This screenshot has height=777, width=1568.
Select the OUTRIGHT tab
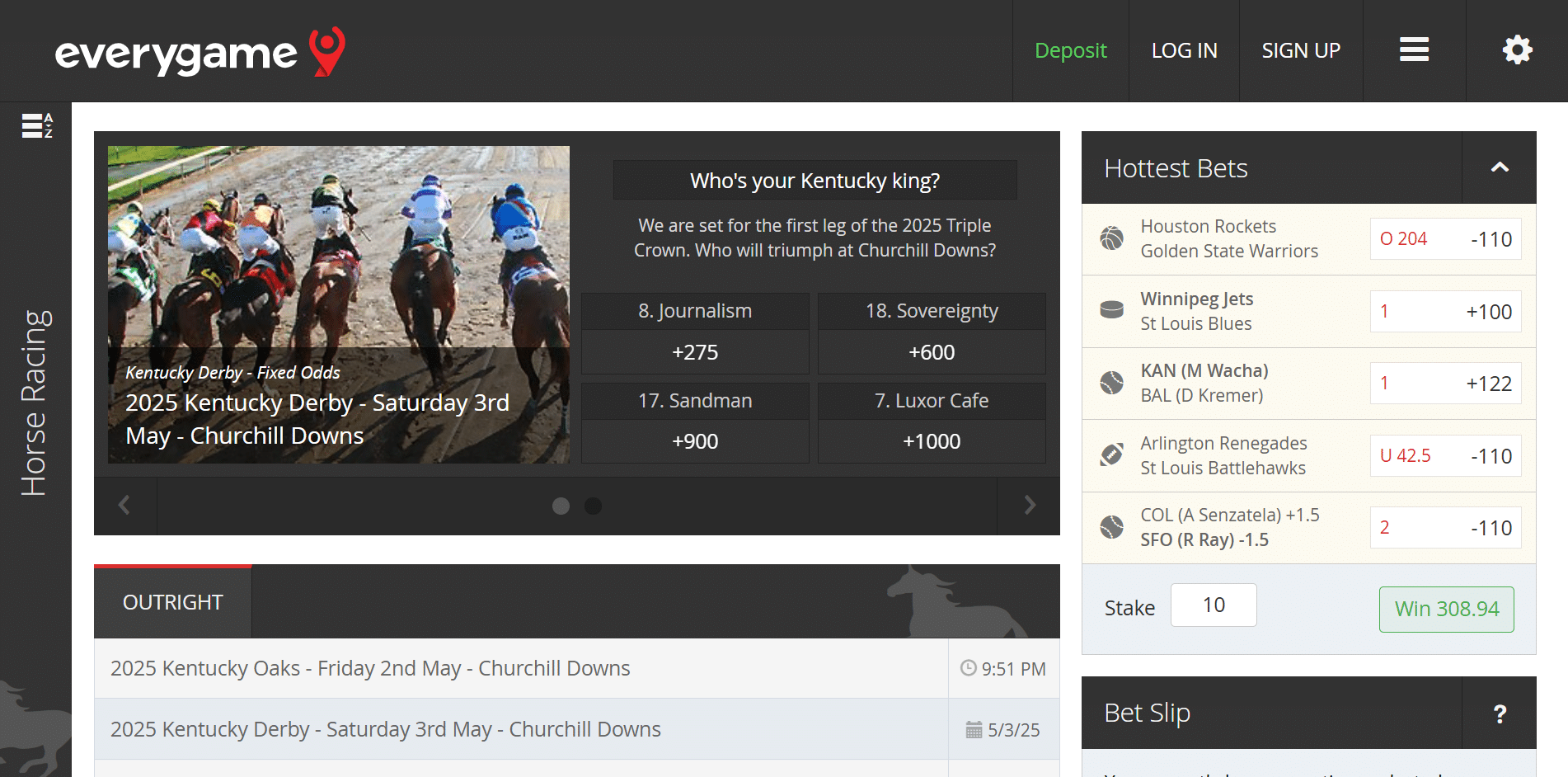click(x=173, y=602)
